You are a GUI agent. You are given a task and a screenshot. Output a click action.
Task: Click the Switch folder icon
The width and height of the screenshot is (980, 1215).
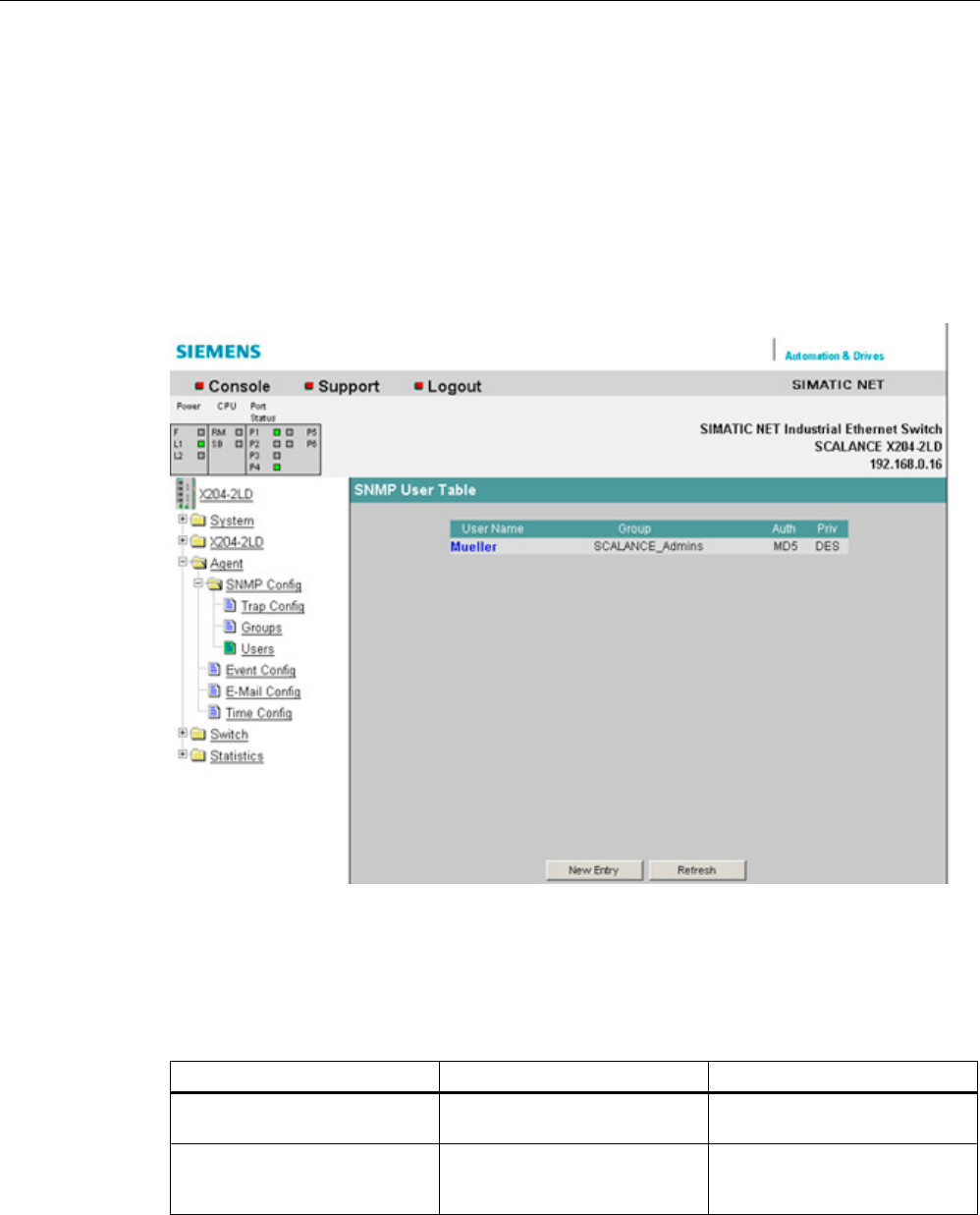197,735
